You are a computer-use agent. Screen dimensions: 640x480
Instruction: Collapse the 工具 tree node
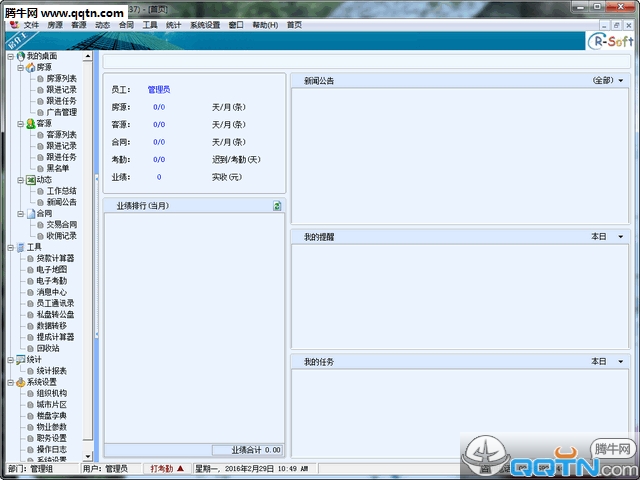pyautogui.click(x=10, y=247)
